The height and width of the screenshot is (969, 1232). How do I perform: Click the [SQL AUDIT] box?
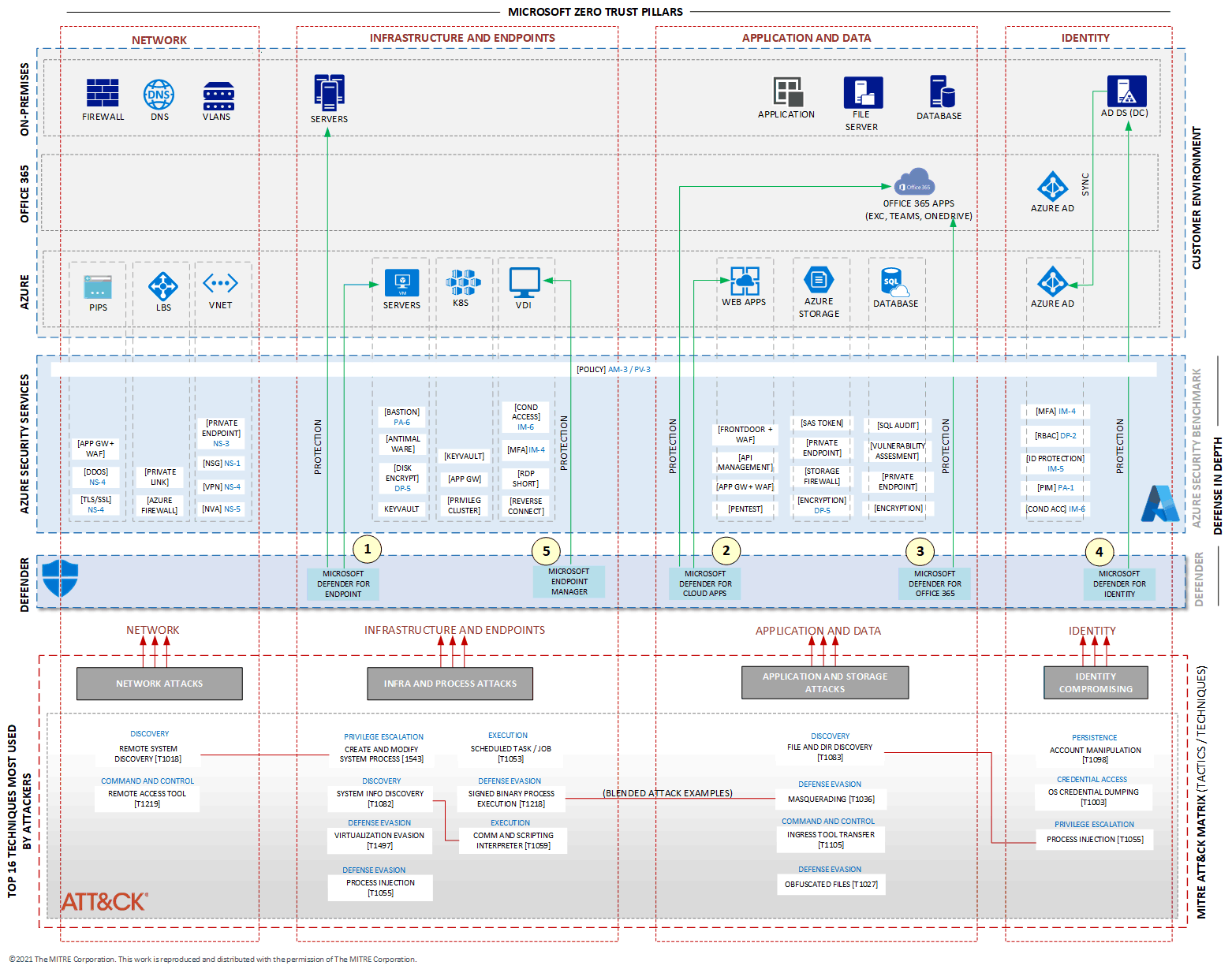click(898, 426)
